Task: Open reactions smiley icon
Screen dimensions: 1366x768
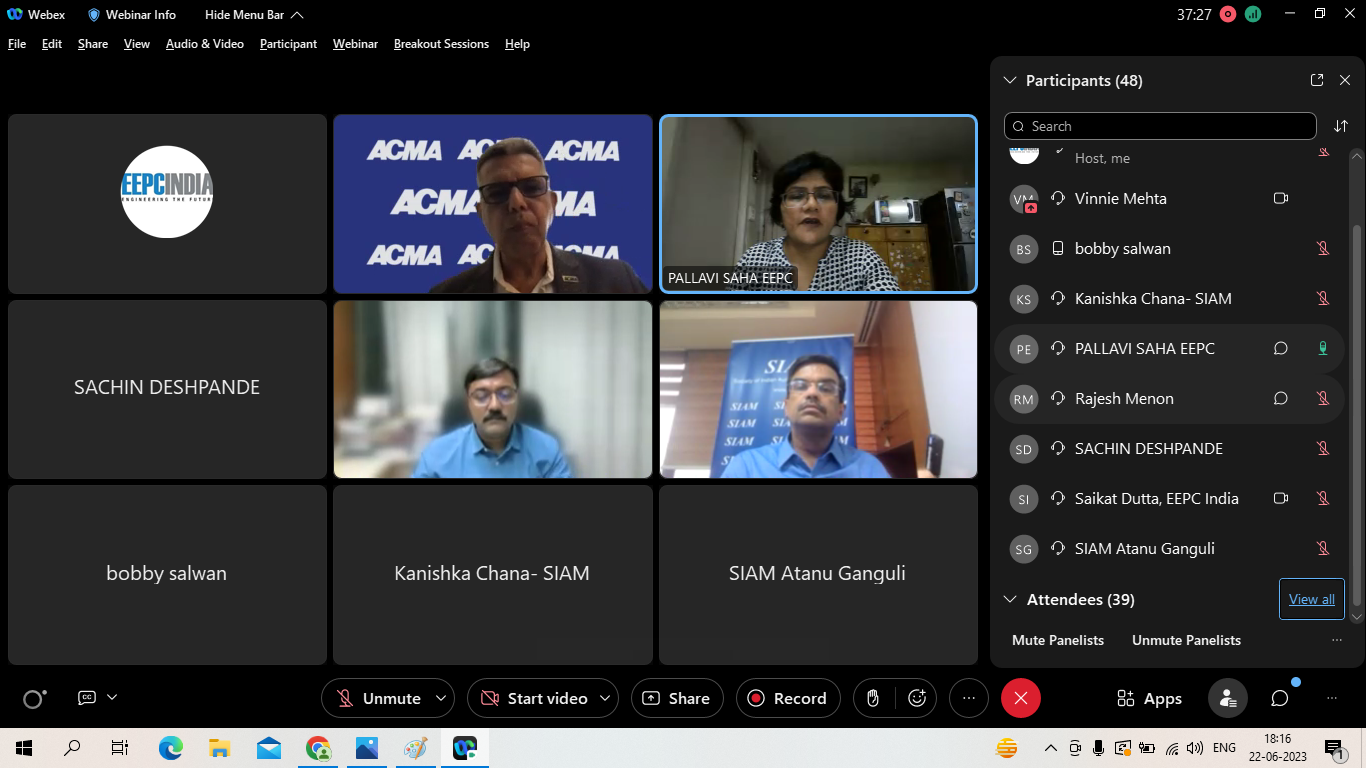Action: coord(917,698)
